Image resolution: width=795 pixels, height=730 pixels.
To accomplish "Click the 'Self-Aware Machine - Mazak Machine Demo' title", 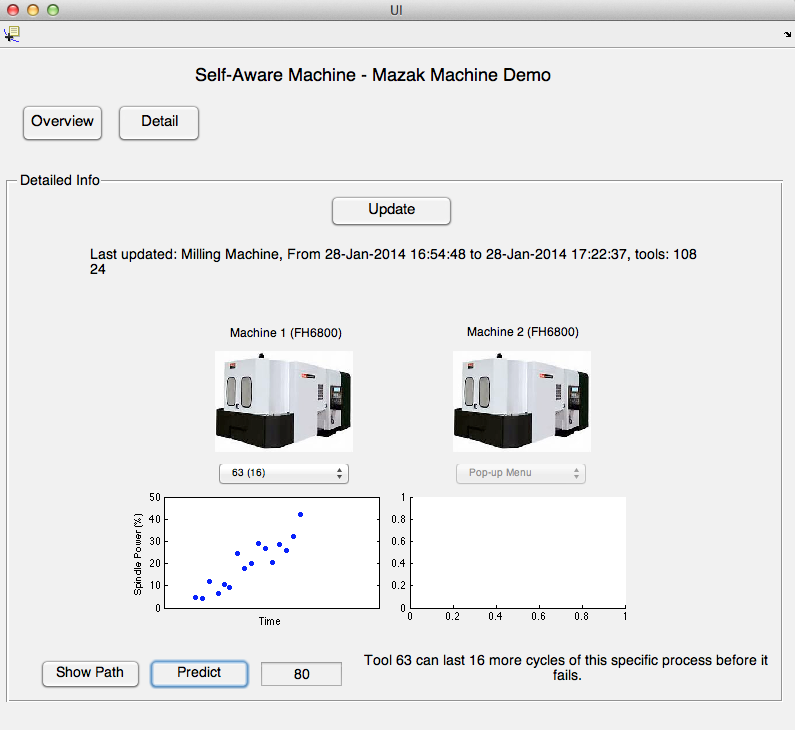I will pos(373,75).
